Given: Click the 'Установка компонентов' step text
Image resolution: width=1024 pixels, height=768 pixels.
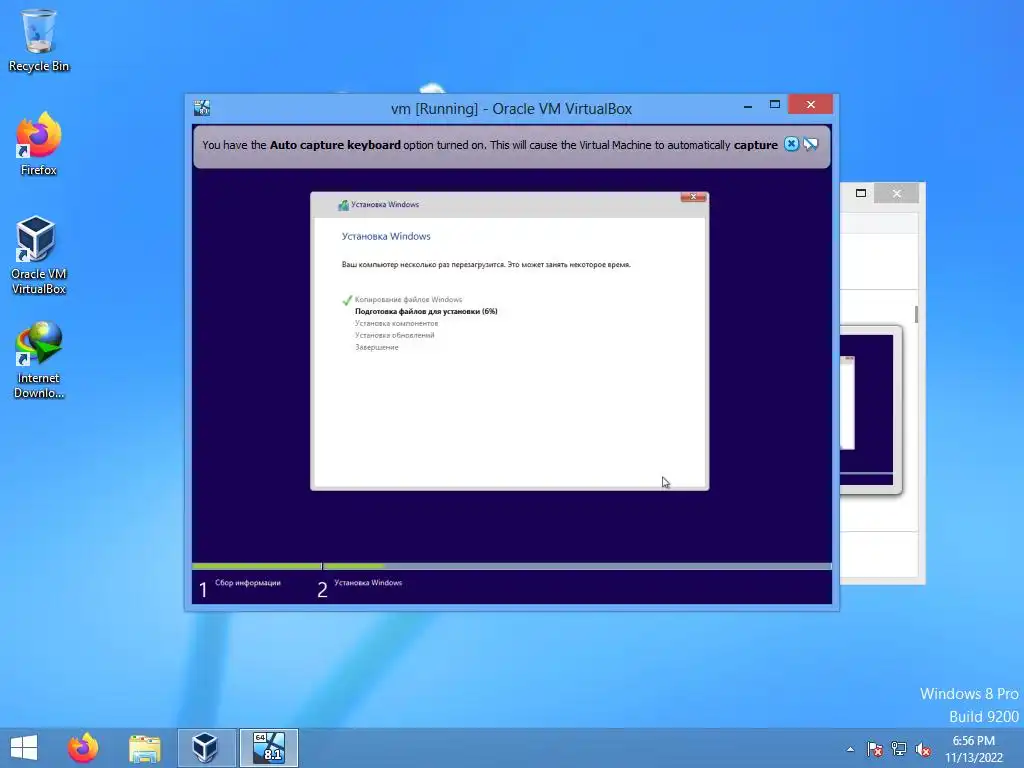Looking at the screenshot, I should point(396,323).
